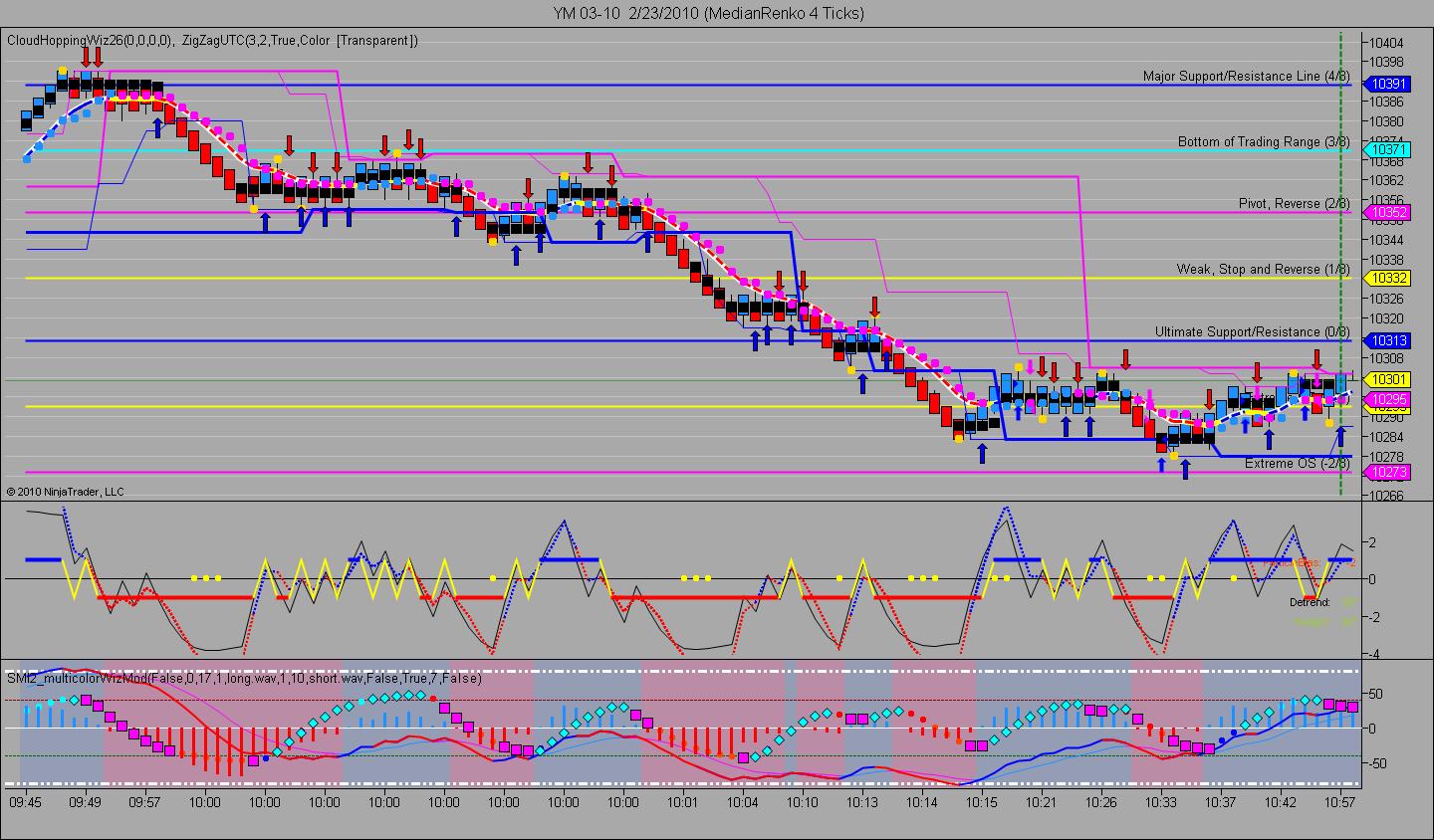1434x840 pixels.
Task: Click the 10:26 time axis label
Action: (1100, 800)
